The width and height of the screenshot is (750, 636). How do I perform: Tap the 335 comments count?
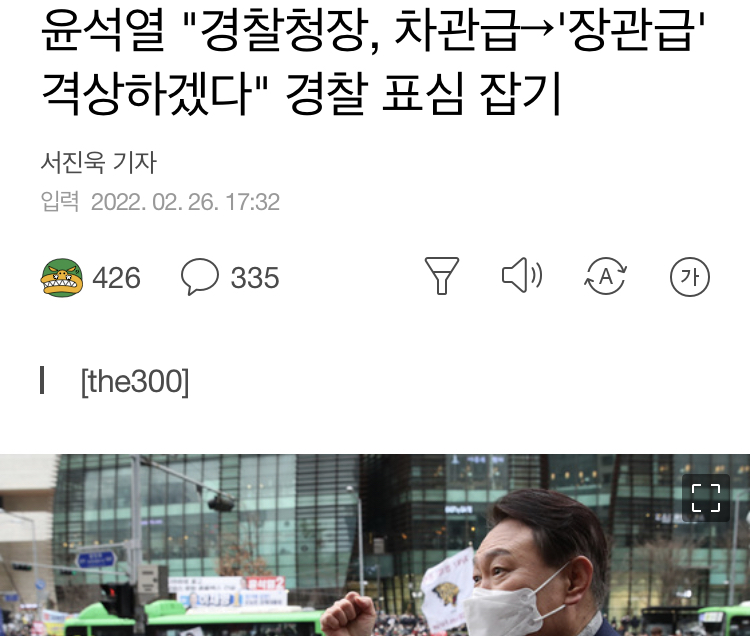255,278
